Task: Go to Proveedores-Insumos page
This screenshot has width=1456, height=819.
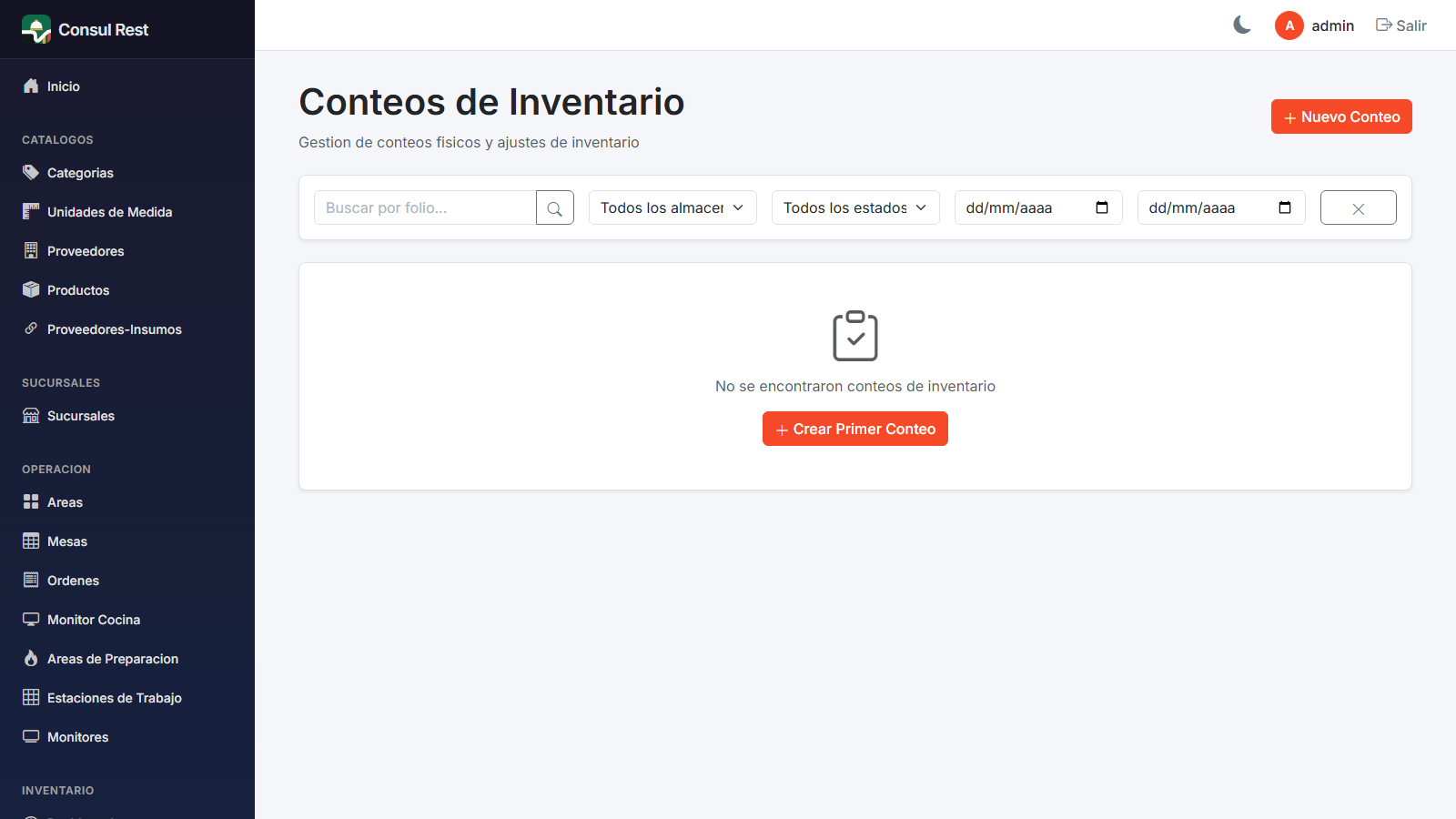Action: click(x=127, y=329)
